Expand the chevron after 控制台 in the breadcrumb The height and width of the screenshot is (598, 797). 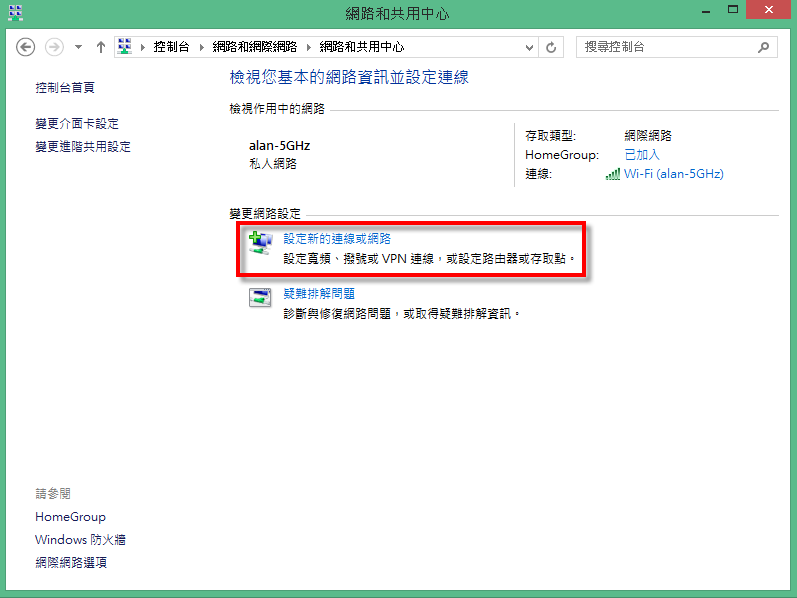tap(201, 47)
